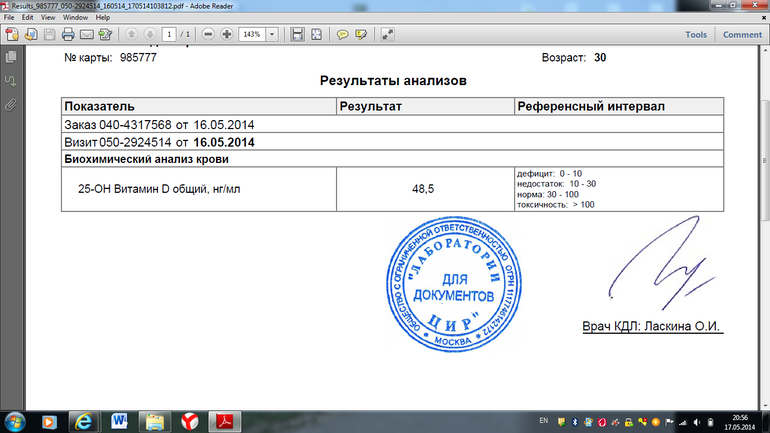The width and height of the screenshot is (770, 433).
Task: Click the scroll down arrow
Action: click(765, 406)
